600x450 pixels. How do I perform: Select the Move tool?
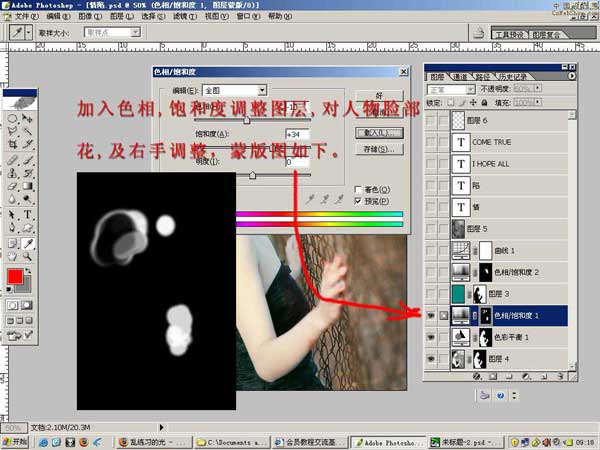27,118
